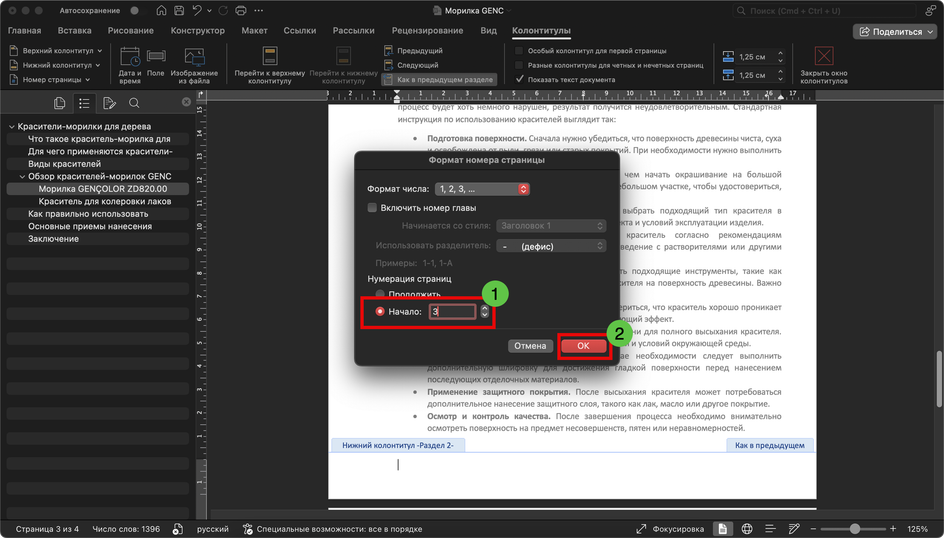Print the document with the printer icon
944x538 pixels.
coord(241,10)
